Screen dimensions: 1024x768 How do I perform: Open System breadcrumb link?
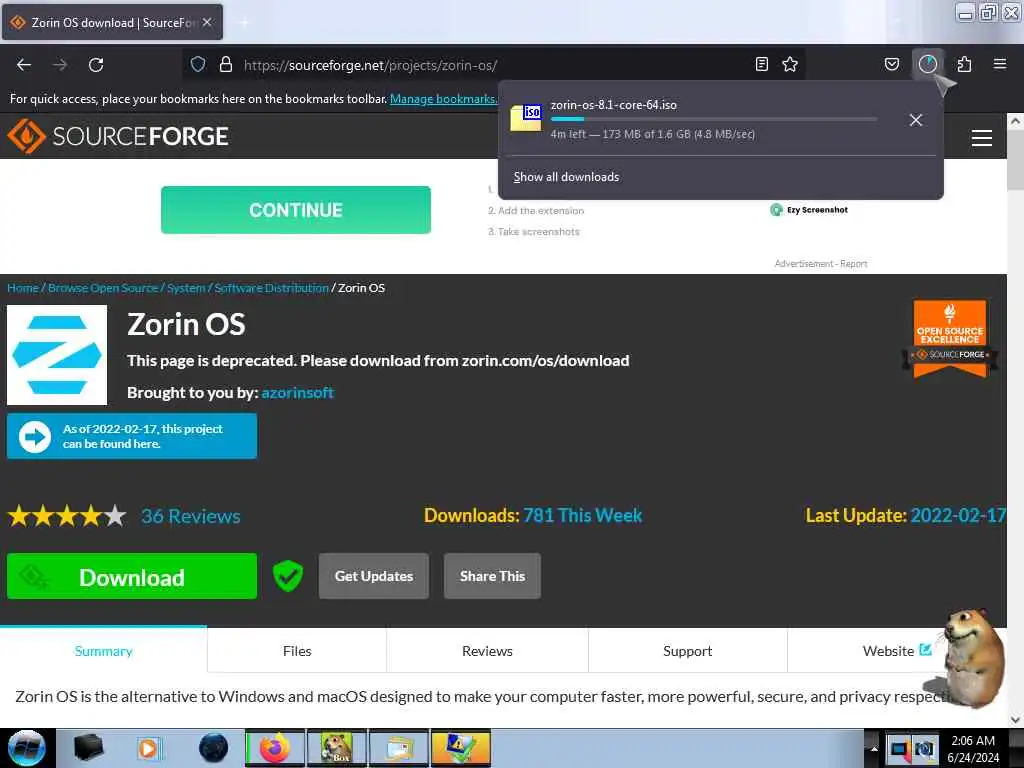[x=186, y=288]
